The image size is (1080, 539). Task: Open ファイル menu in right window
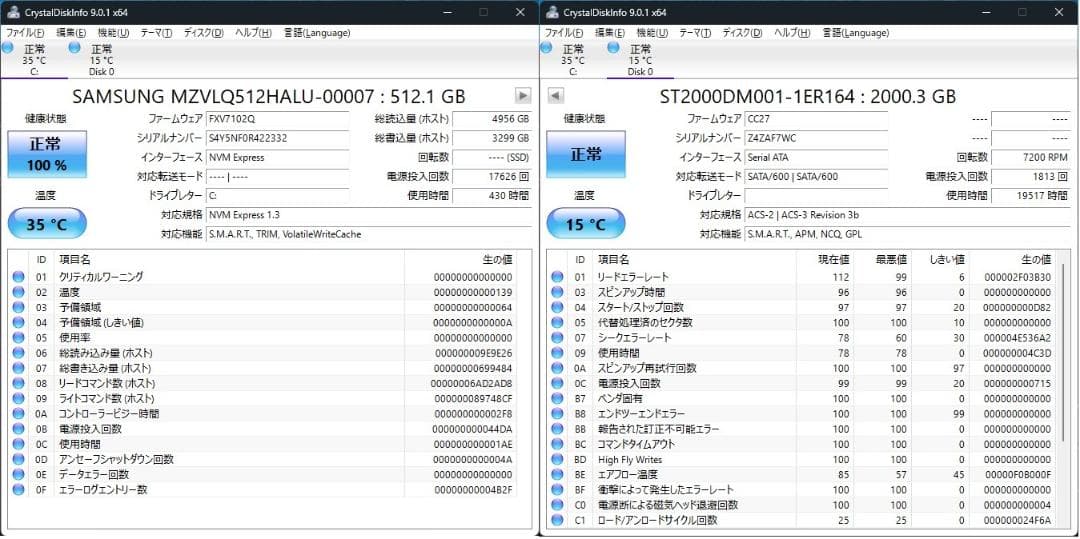point(564,32)
